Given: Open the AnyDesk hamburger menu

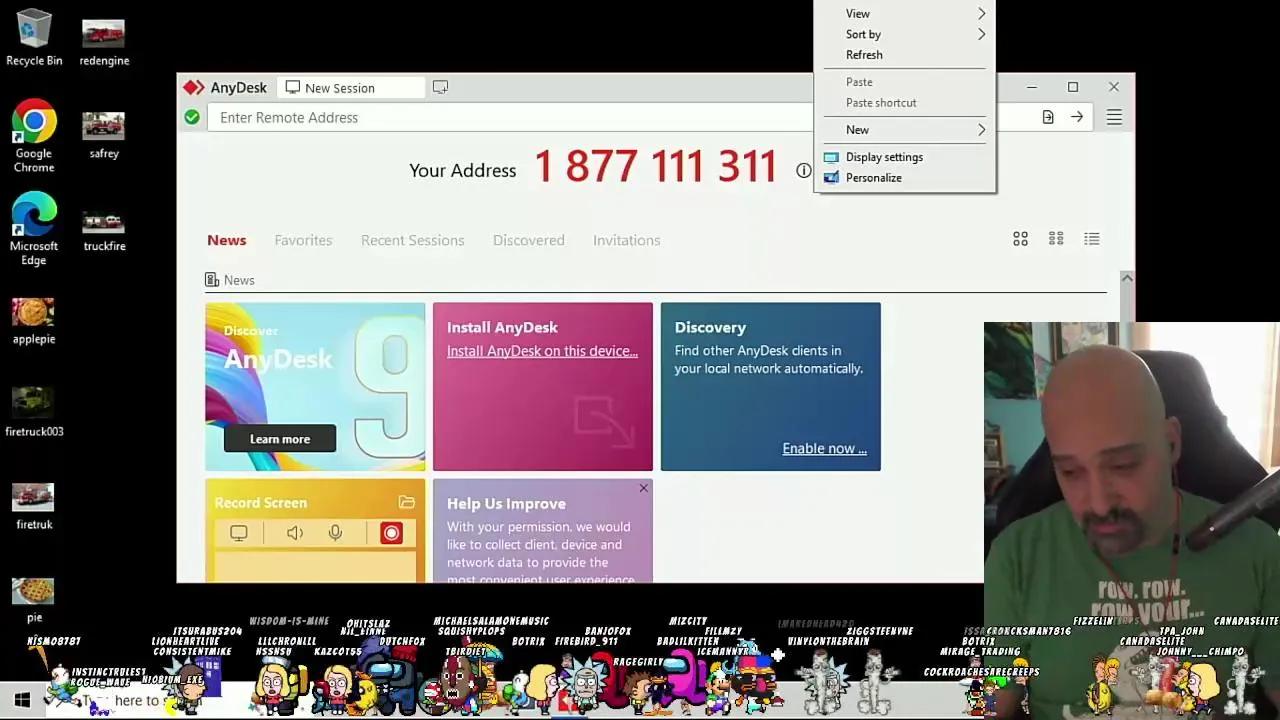Looking at the screenshot, I should [x=1114, y=118].
